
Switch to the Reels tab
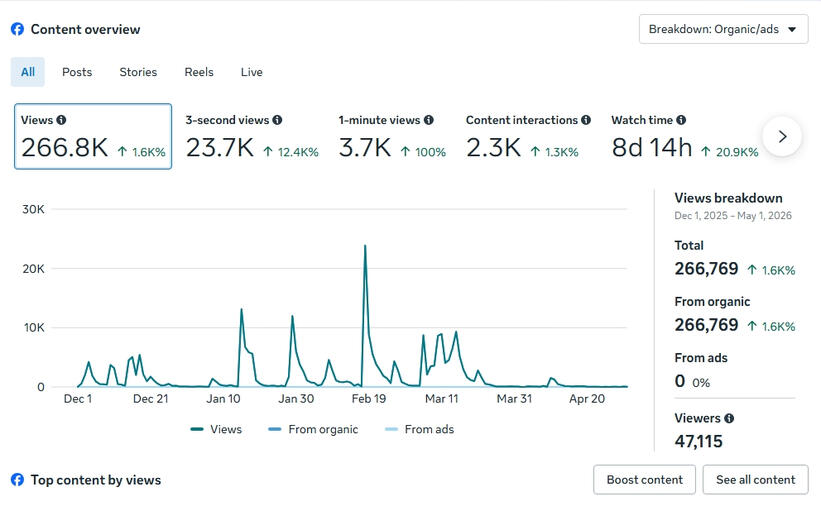tap(199, 72)
